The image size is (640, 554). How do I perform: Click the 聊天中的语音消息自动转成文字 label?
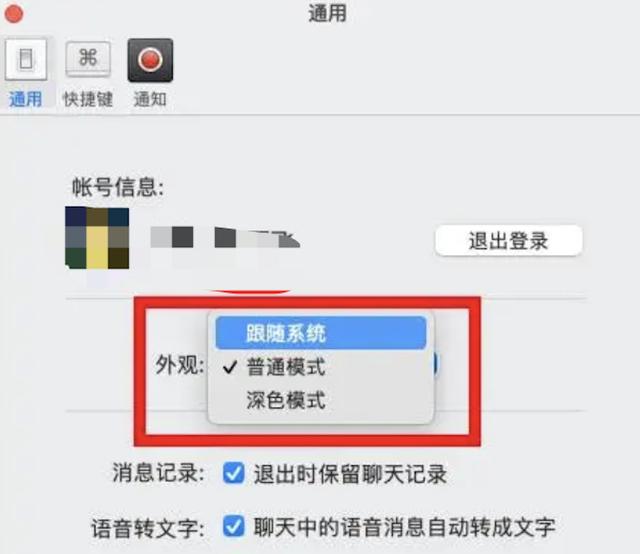click(404, 527)
